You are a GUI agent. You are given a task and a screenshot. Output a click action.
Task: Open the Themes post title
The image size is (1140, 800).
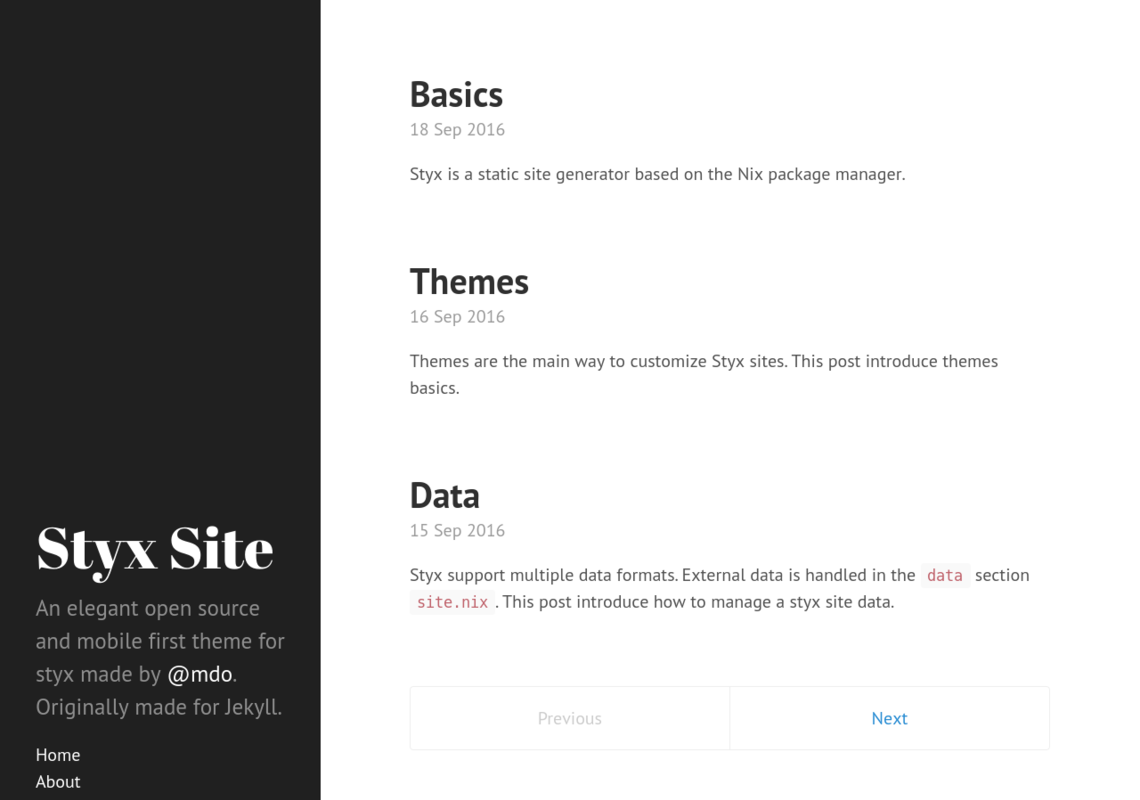pyautogui.click(x=469, y=281)
